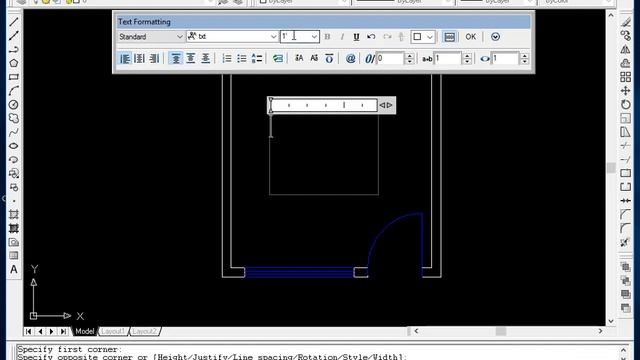Select the Polygon tool
640x360 pixels.
(x=13, y=63)
